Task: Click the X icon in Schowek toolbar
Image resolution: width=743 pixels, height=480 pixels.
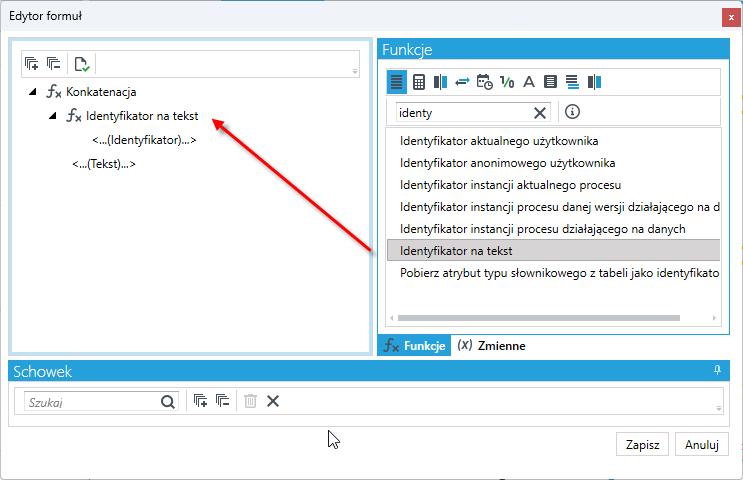Action: coord(273,401)
